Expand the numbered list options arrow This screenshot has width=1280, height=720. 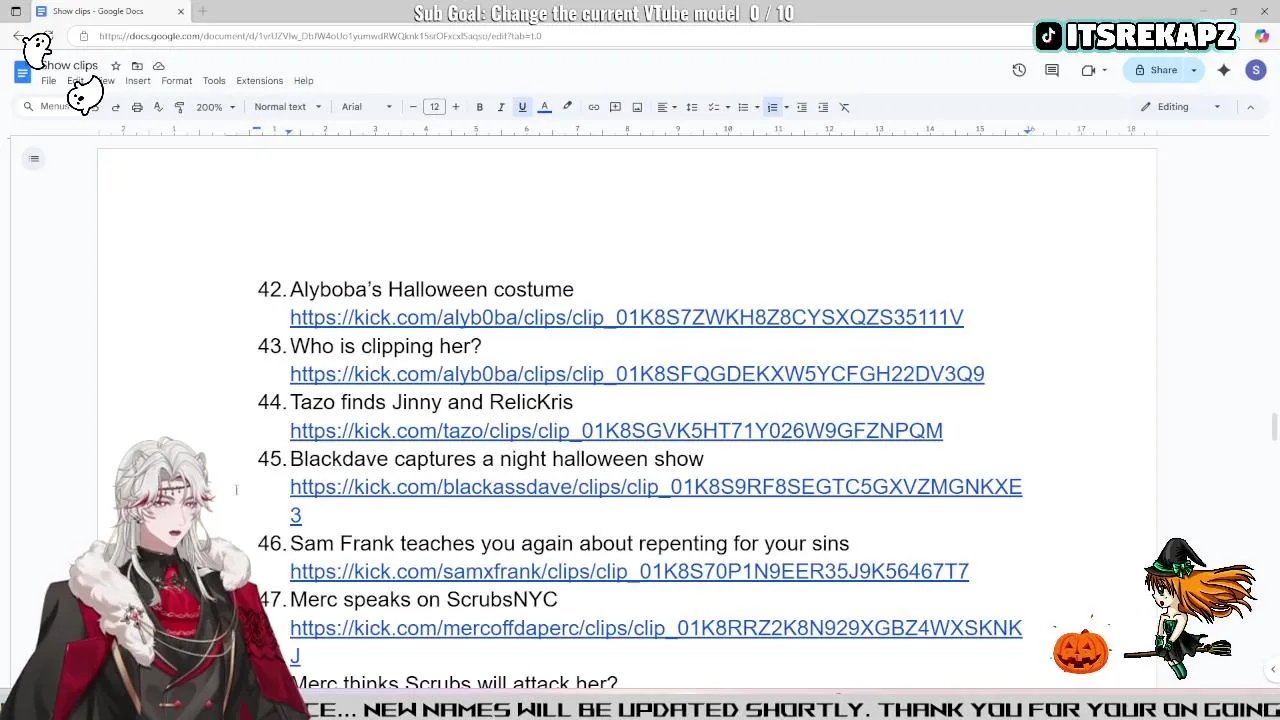787,107
